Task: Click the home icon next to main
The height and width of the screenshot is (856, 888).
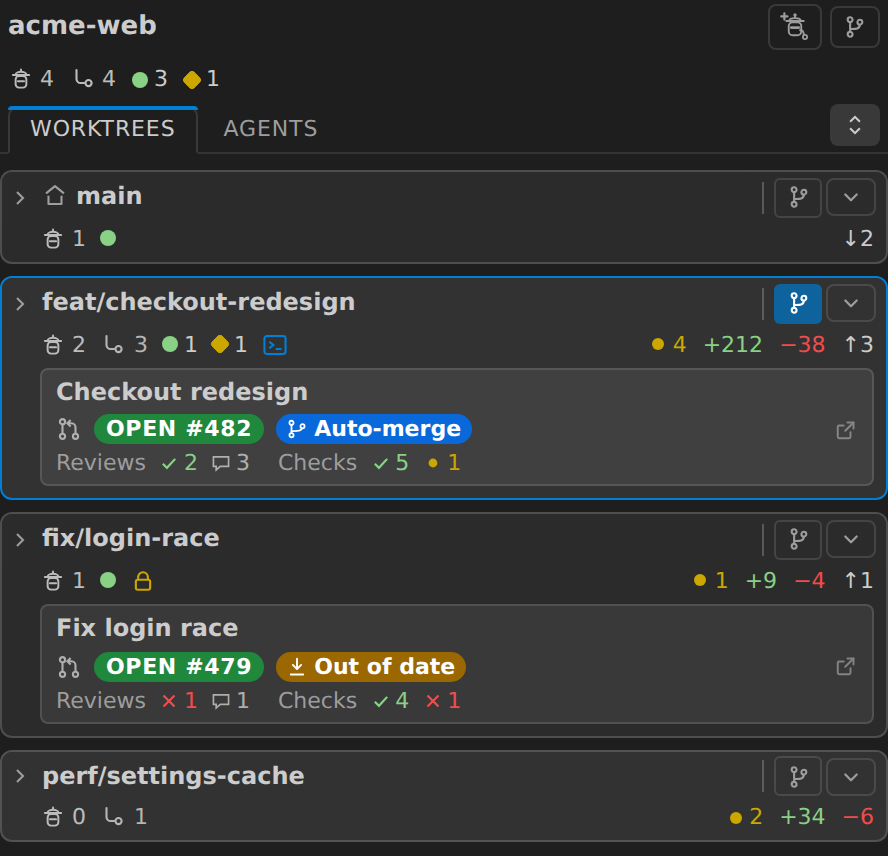Action: tap(55, 195)
